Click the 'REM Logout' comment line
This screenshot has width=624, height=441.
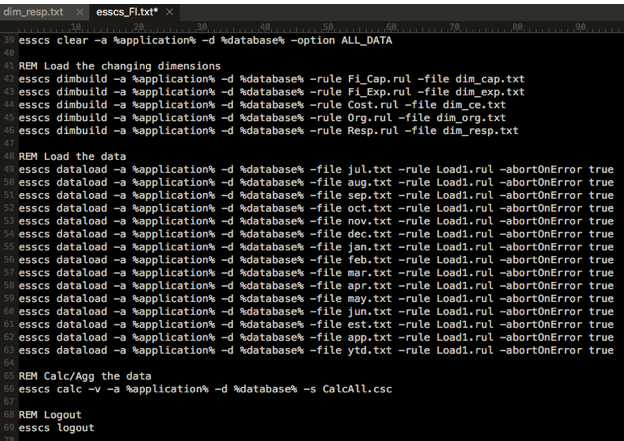click(50, 414)
